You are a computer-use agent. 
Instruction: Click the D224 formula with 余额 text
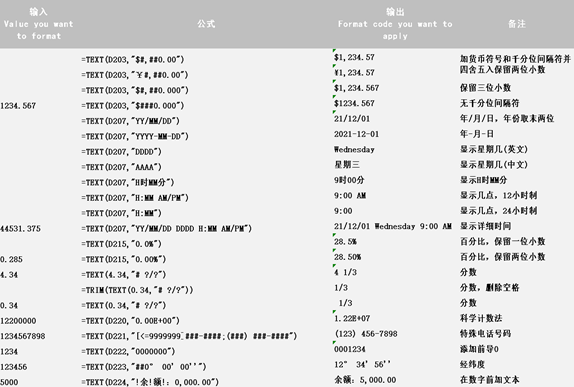click(150, 382)
